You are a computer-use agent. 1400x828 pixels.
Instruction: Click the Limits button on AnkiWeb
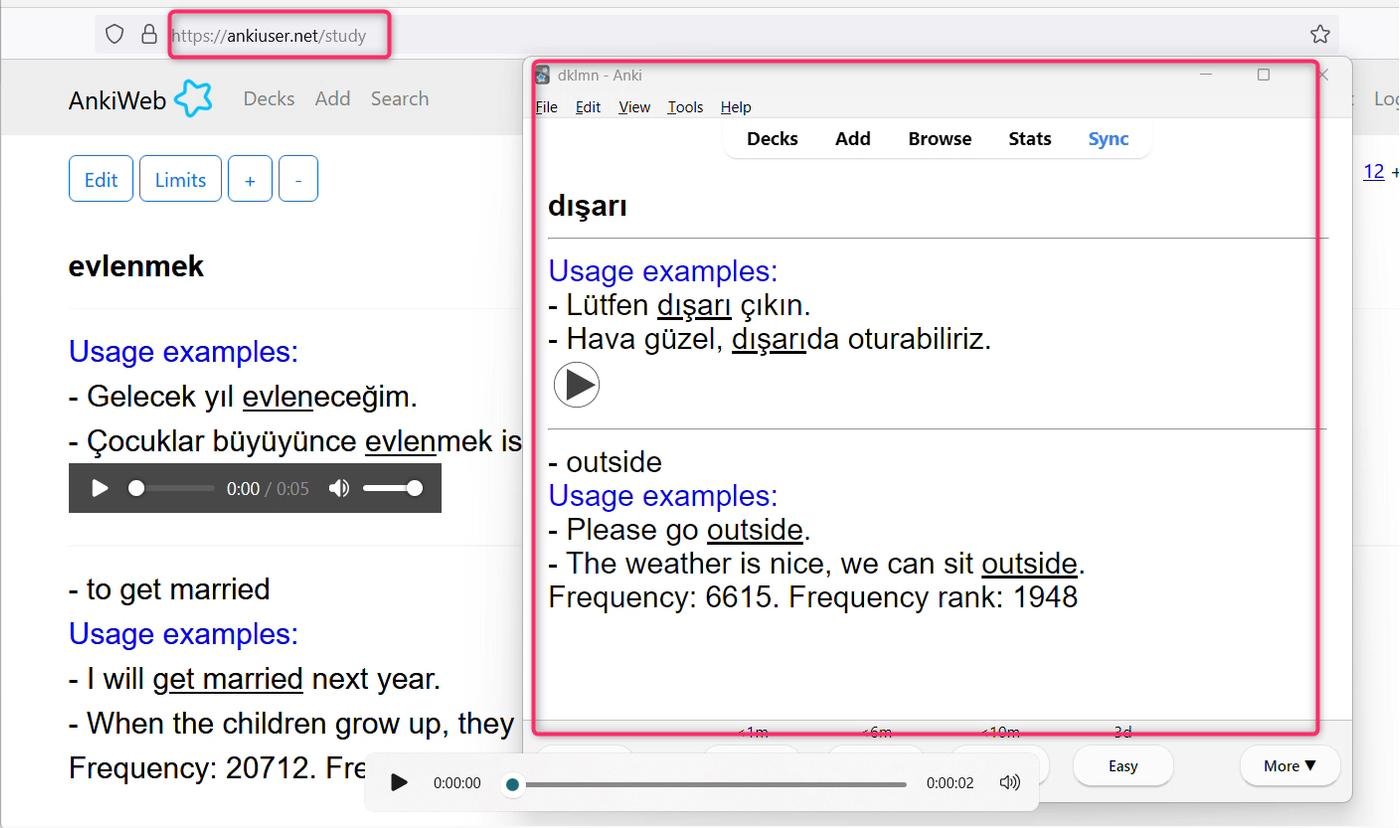(180, 180)
